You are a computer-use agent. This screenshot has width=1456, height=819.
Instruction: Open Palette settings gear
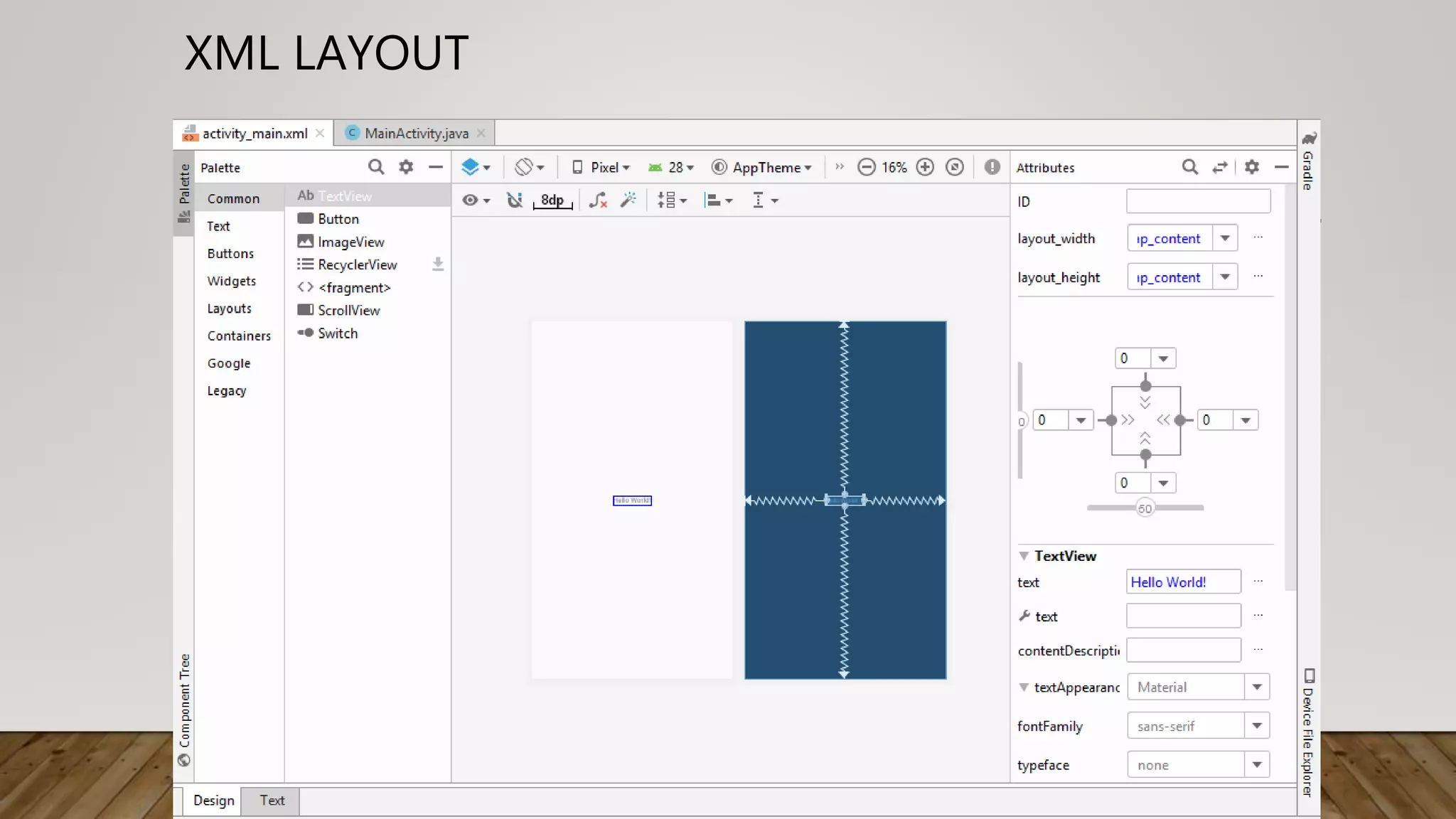pyautogui.click(x=406, y=167)
